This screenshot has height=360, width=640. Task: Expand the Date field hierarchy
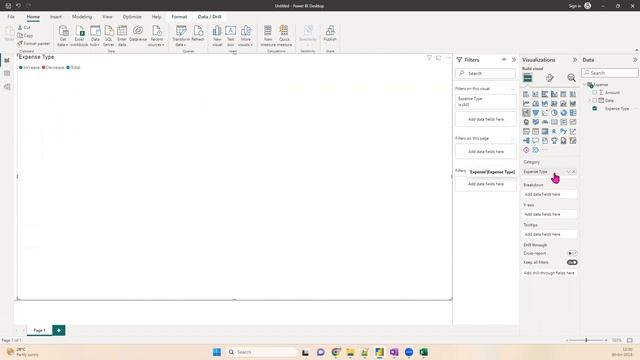point(589,100)
